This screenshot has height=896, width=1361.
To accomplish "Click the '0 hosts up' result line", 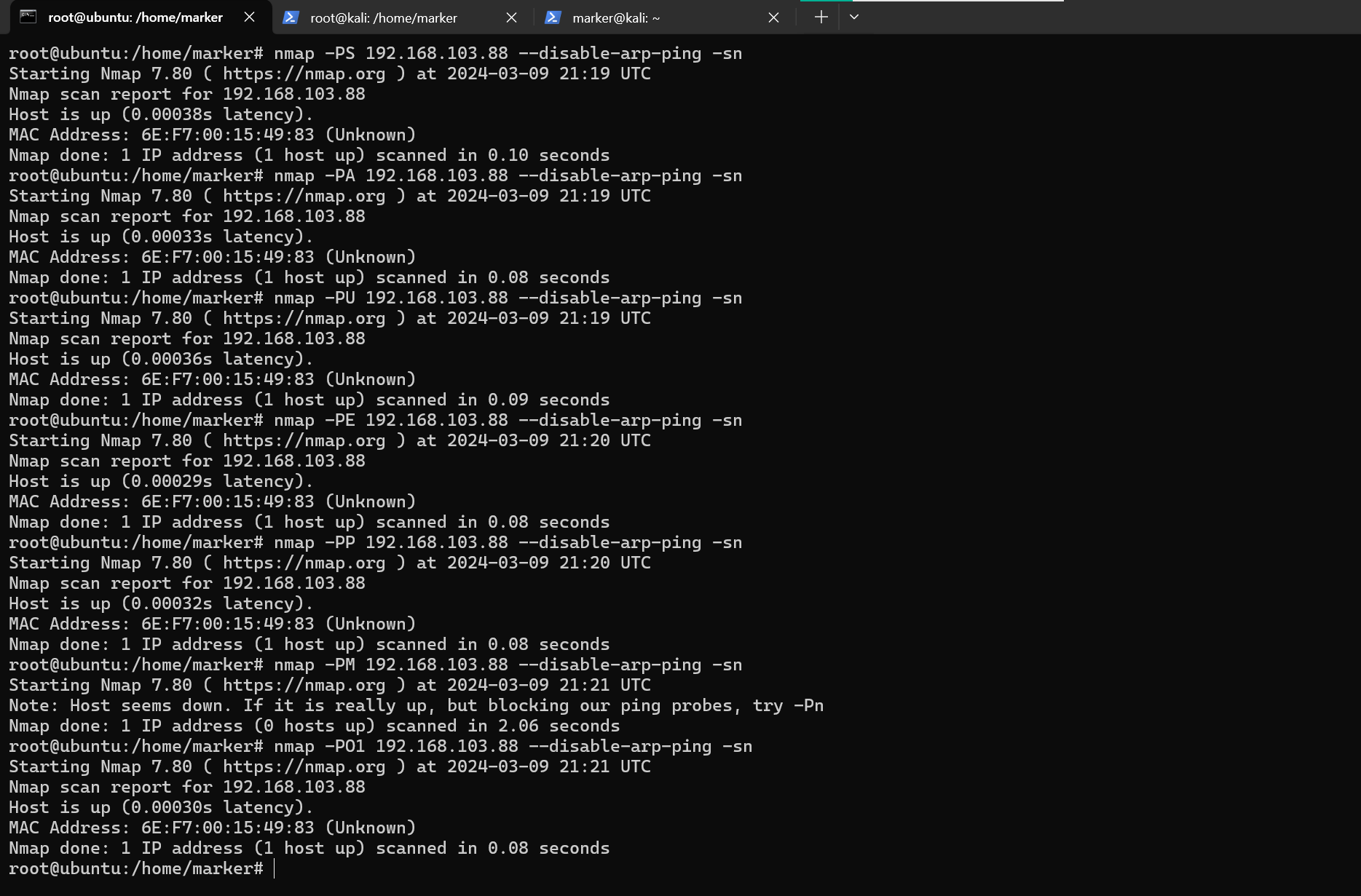I will (314, 726).
